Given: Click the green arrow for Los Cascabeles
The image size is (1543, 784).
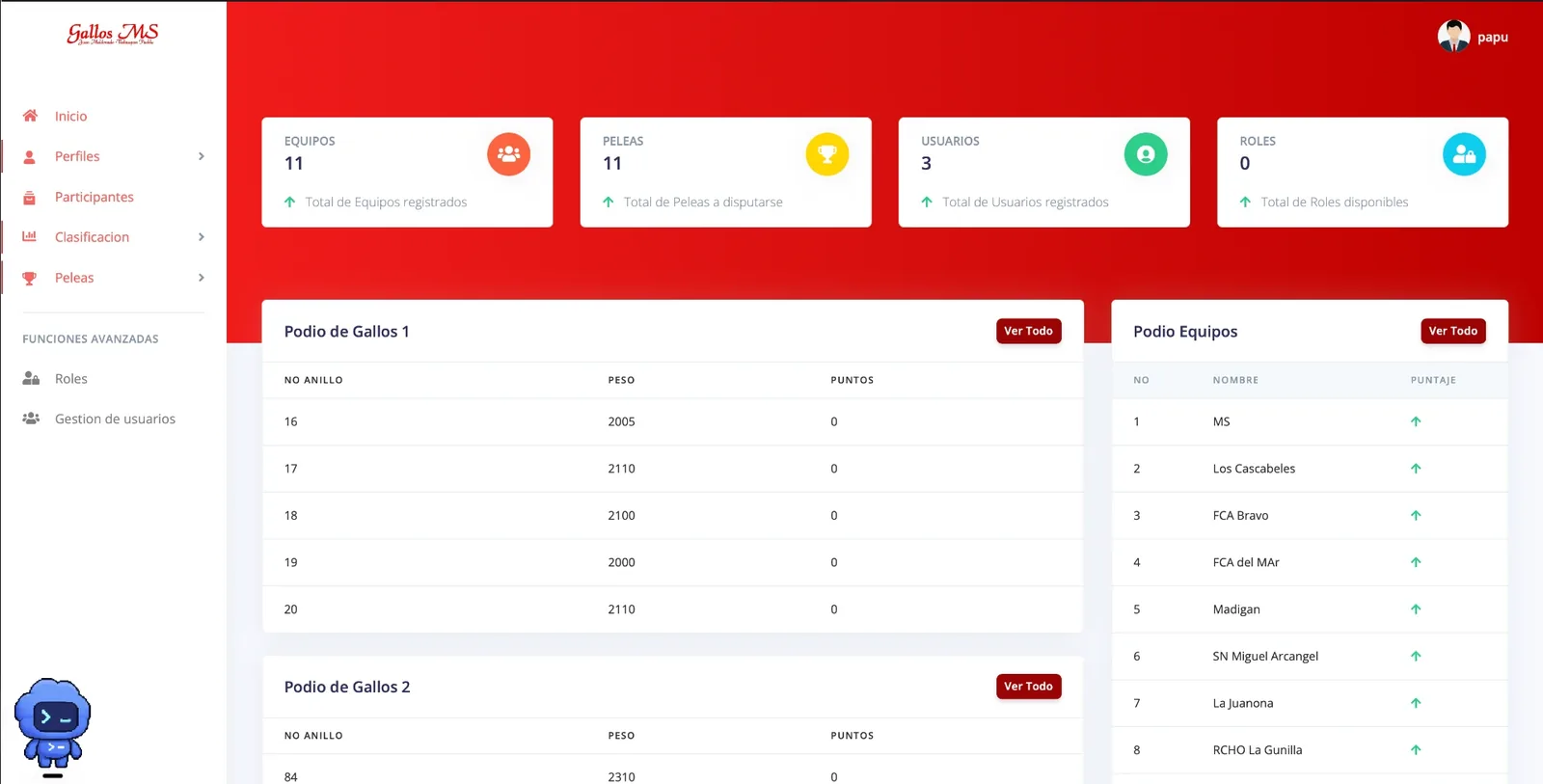Looking at the screenshot, I should (x=1416, y=469).
